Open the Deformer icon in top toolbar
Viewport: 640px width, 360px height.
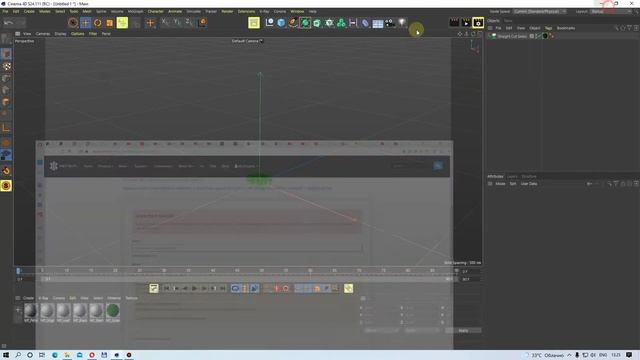point(365,23)
